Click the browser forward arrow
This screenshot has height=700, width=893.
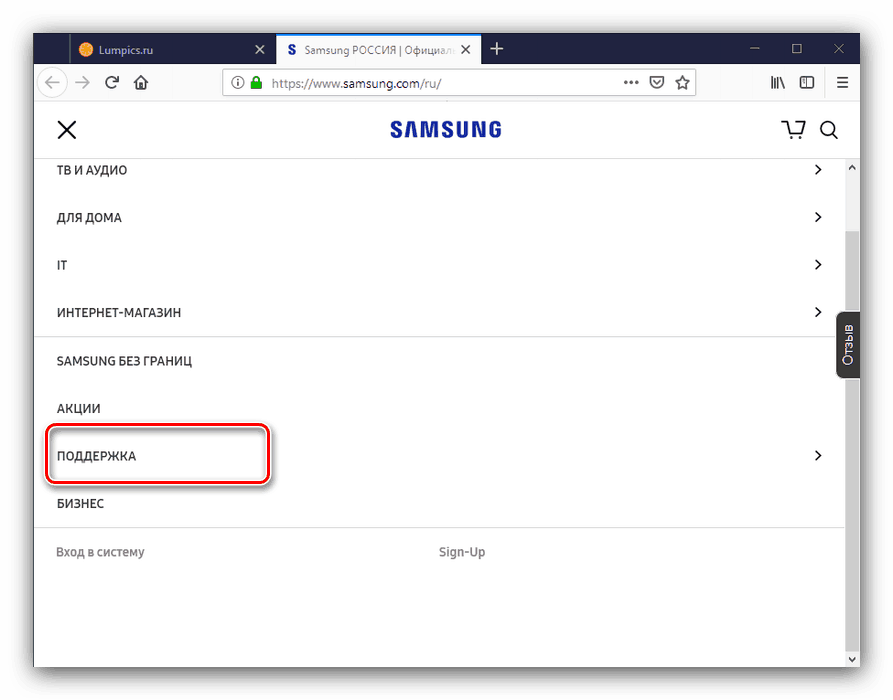click(x=83, y=83)
